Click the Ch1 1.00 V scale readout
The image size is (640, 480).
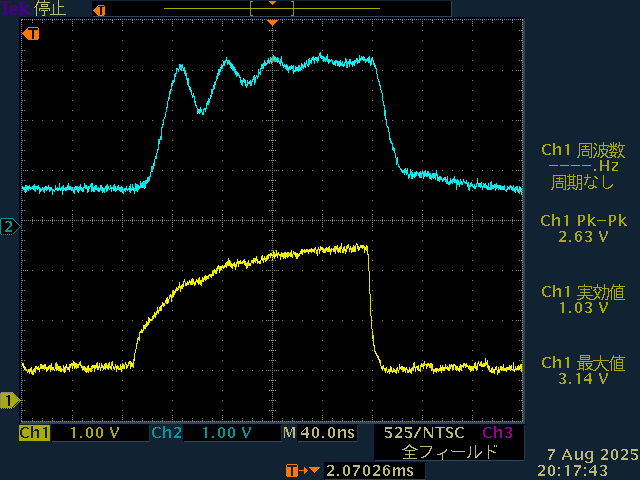pyautogui.click(x=95, y=433)
